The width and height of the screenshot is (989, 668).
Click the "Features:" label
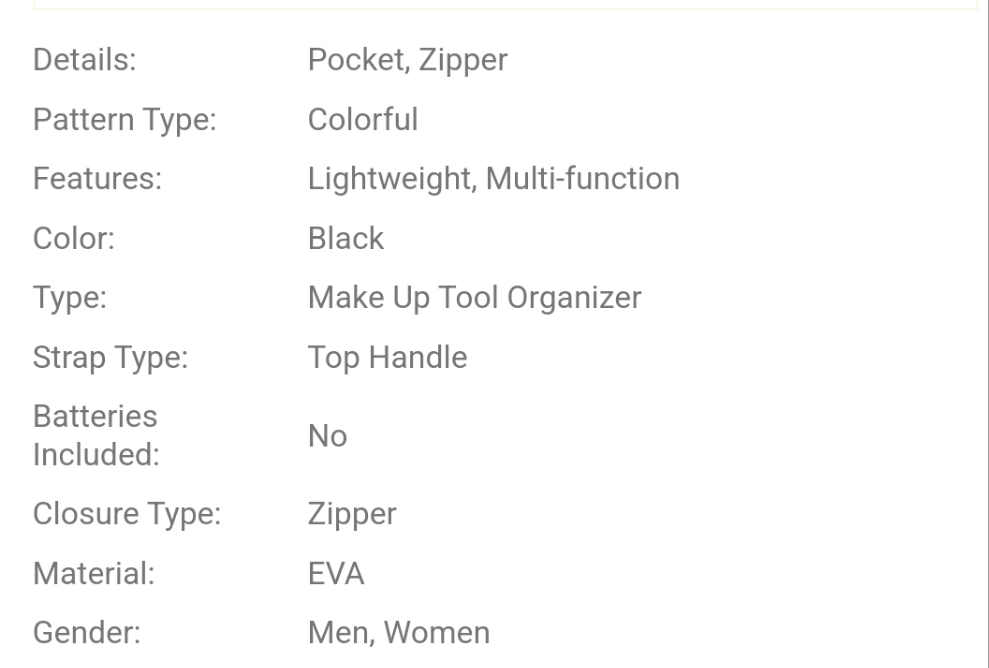[x=98, y=180]
